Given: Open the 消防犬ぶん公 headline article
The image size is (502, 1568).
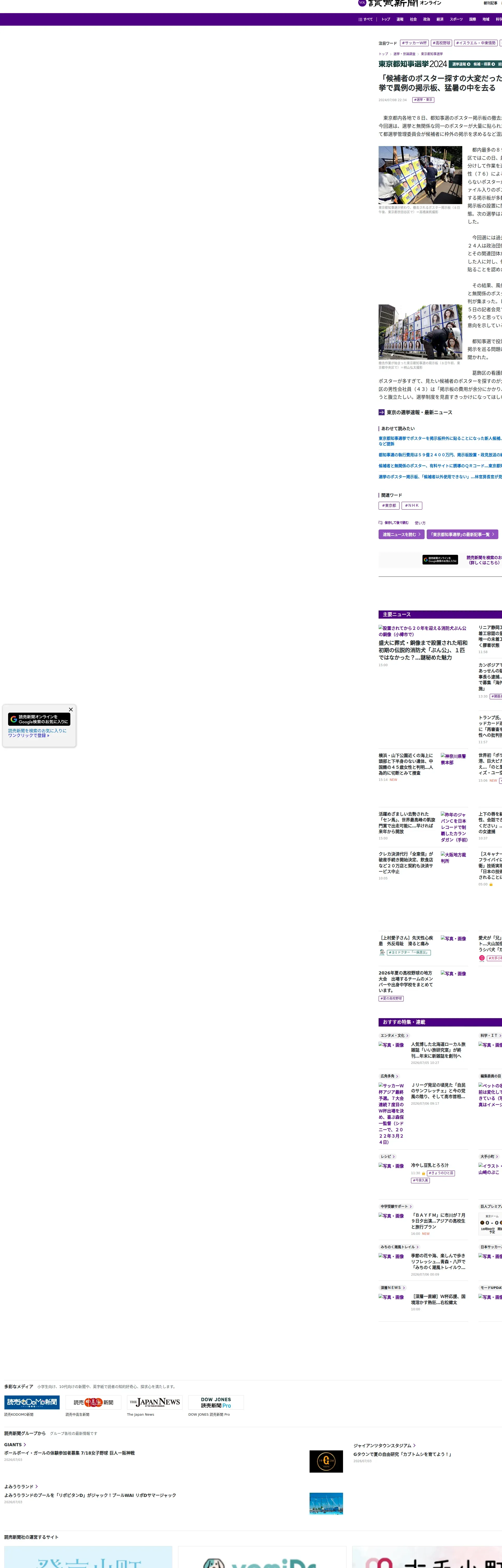Looking at the screenshot, I should click(x=423, y=650).
